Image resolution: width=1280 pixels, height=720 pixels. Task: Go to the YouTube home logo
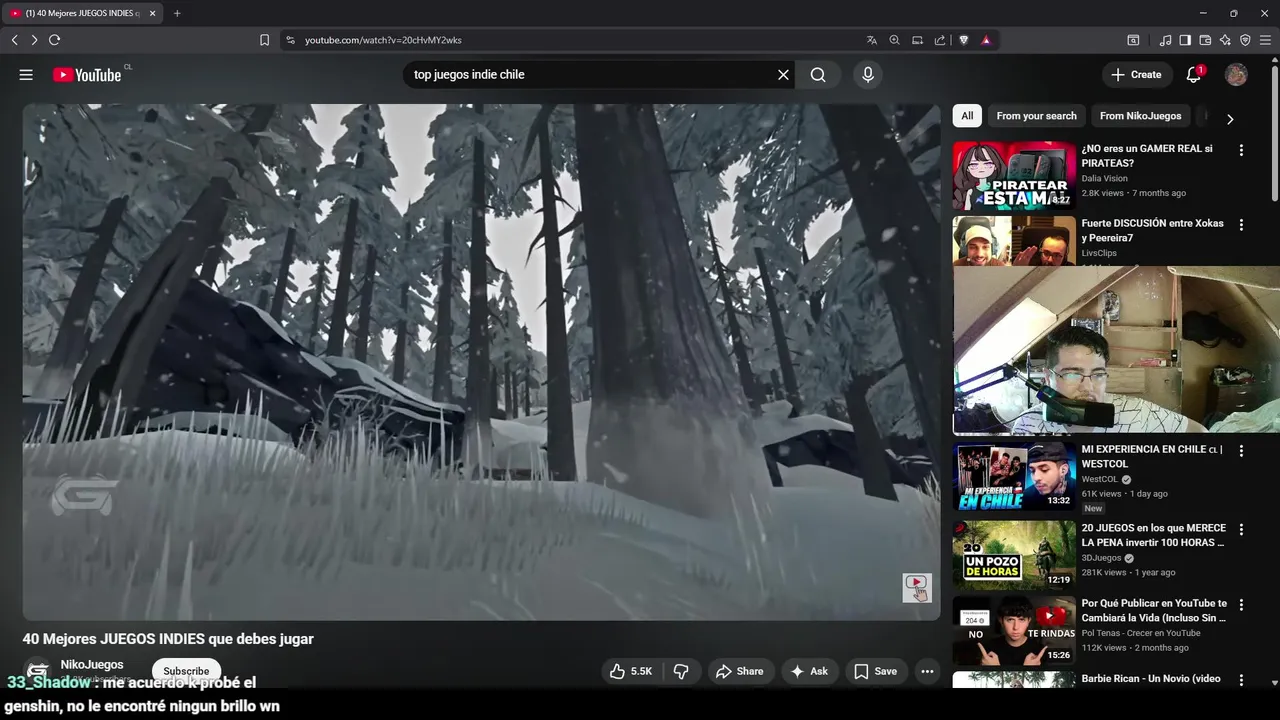click(x=87, y=75)
